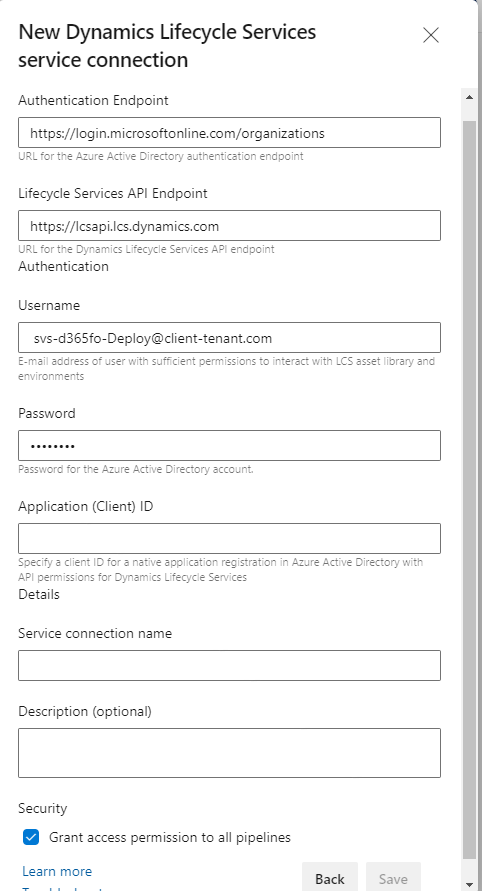
Task: Click the 'Authentication Endpoint' label
Action: pos(93,101)
